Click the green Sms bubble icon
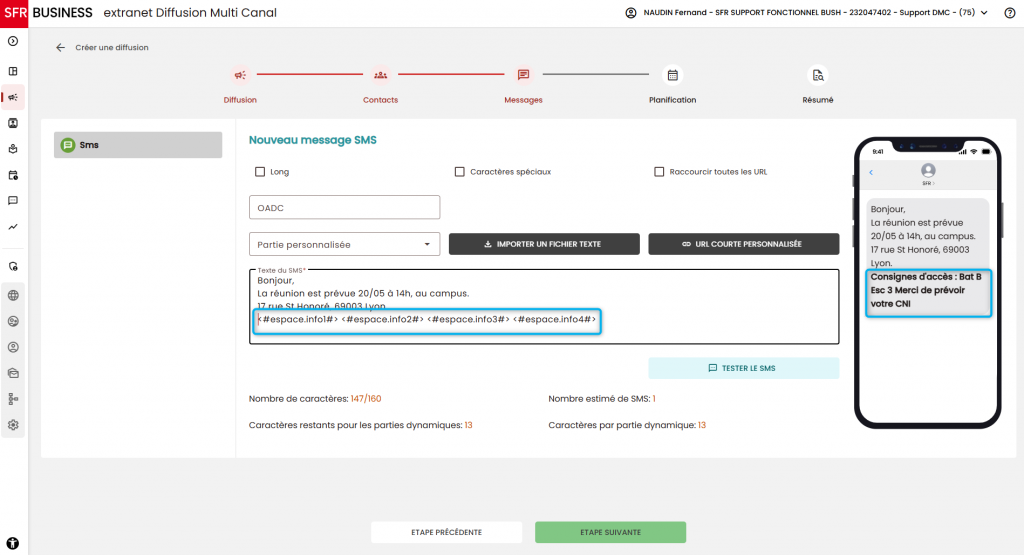 pos(68,145)
